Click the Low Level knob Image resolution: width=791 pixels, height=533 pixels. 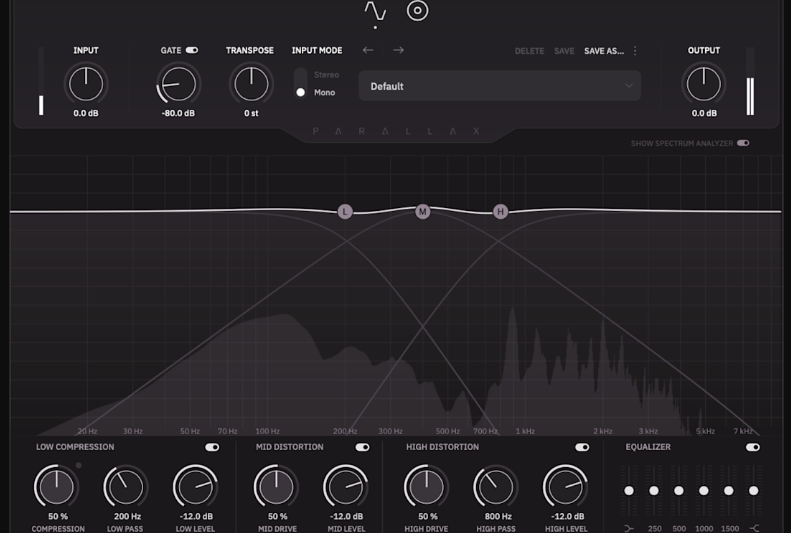point(195,487)
